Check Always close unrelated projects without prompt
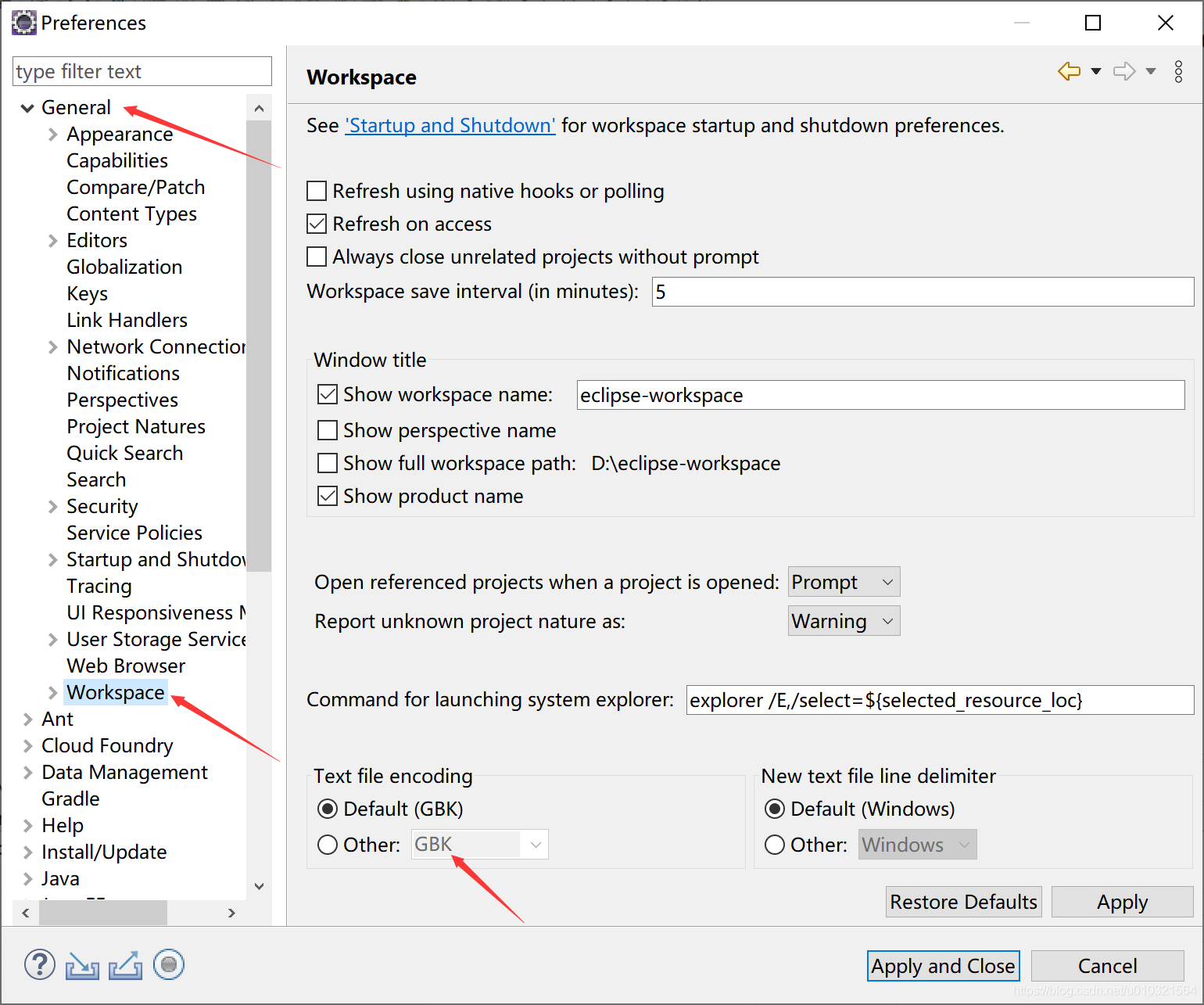 coord(316,257)
